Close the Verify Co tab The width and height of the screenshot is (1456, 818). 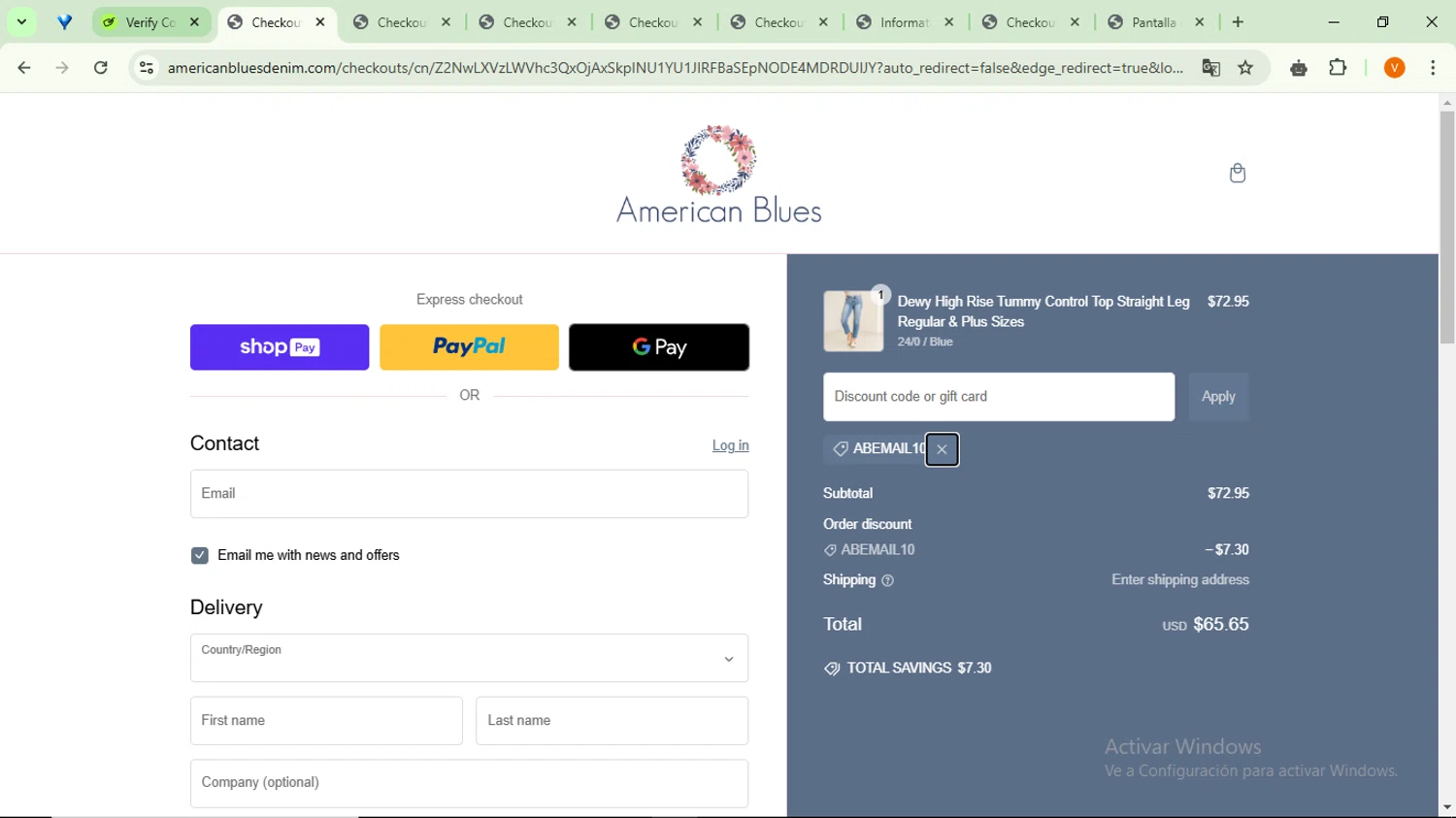(194, 21)
